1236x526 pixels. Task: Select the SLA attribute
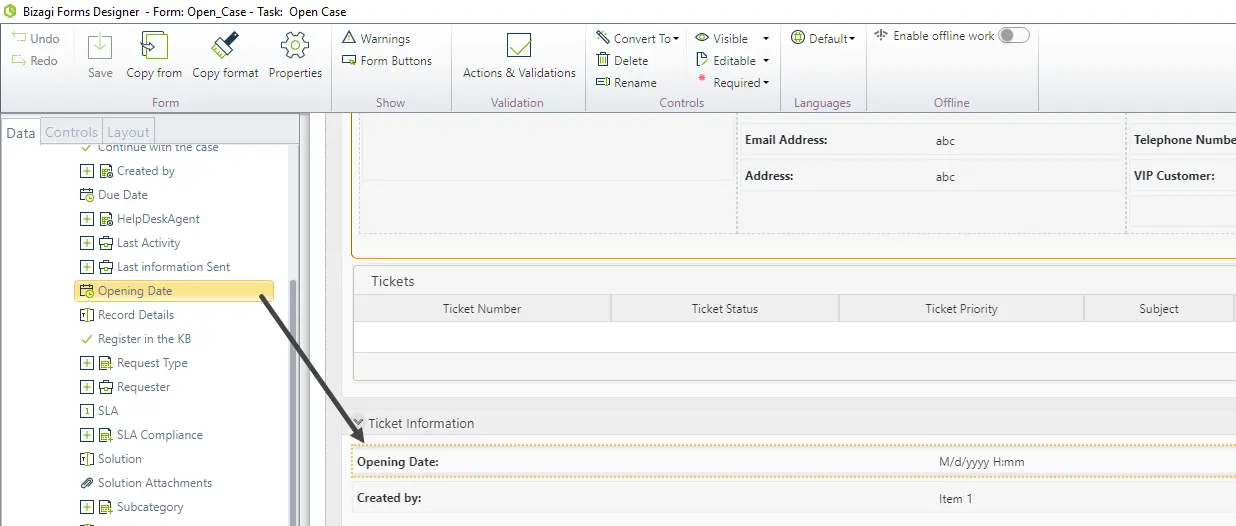tap(98, 411)
